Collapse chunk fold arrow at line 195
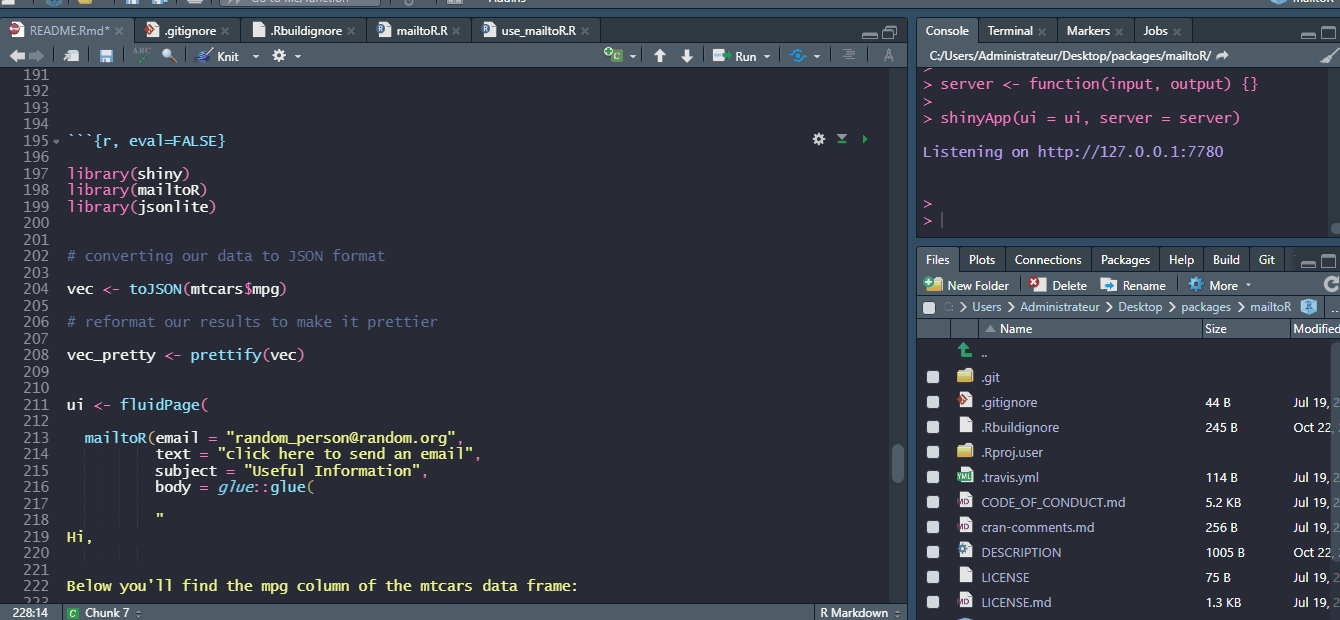This screenshot has height=620, width=1340. [x=56, y=142]
